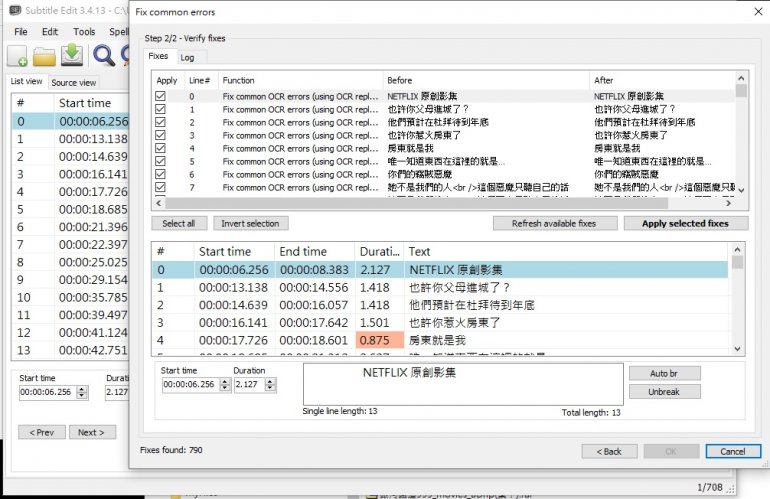770x499 pixels.
Task: Select main list row 7 at 00:00:22.397
Action: point(71,244)
